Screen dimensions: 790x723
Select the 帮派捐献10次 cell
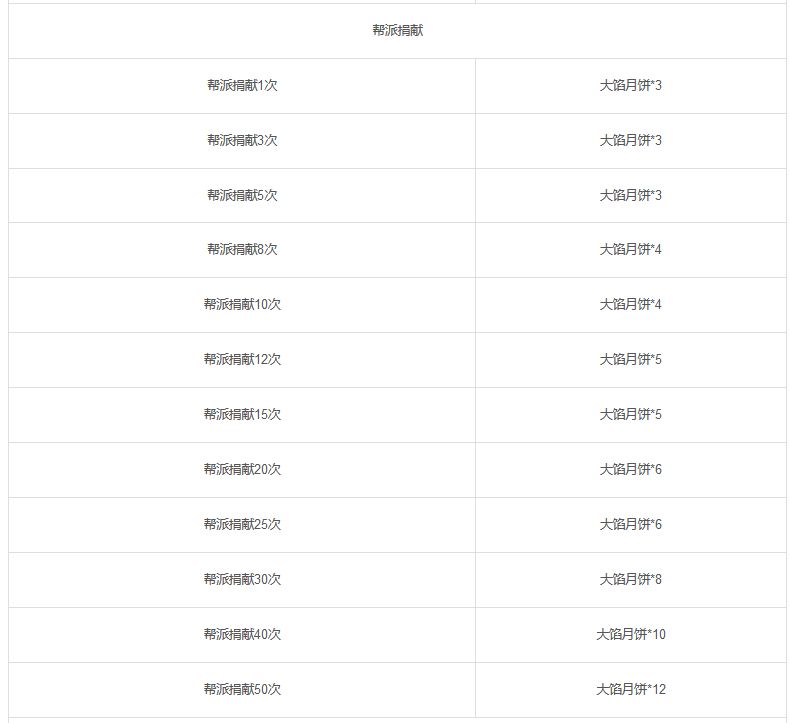242,305
